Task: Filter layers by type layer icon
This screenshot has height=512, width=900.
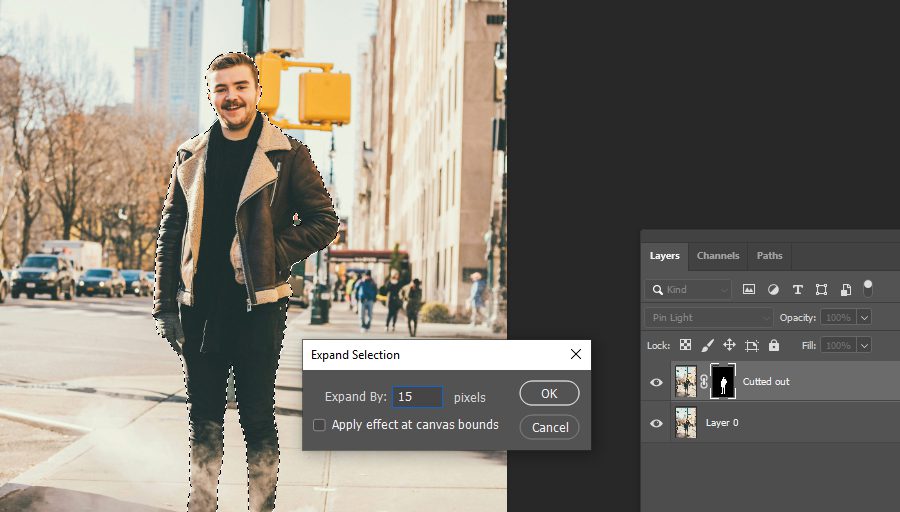Action: point(797,289)
